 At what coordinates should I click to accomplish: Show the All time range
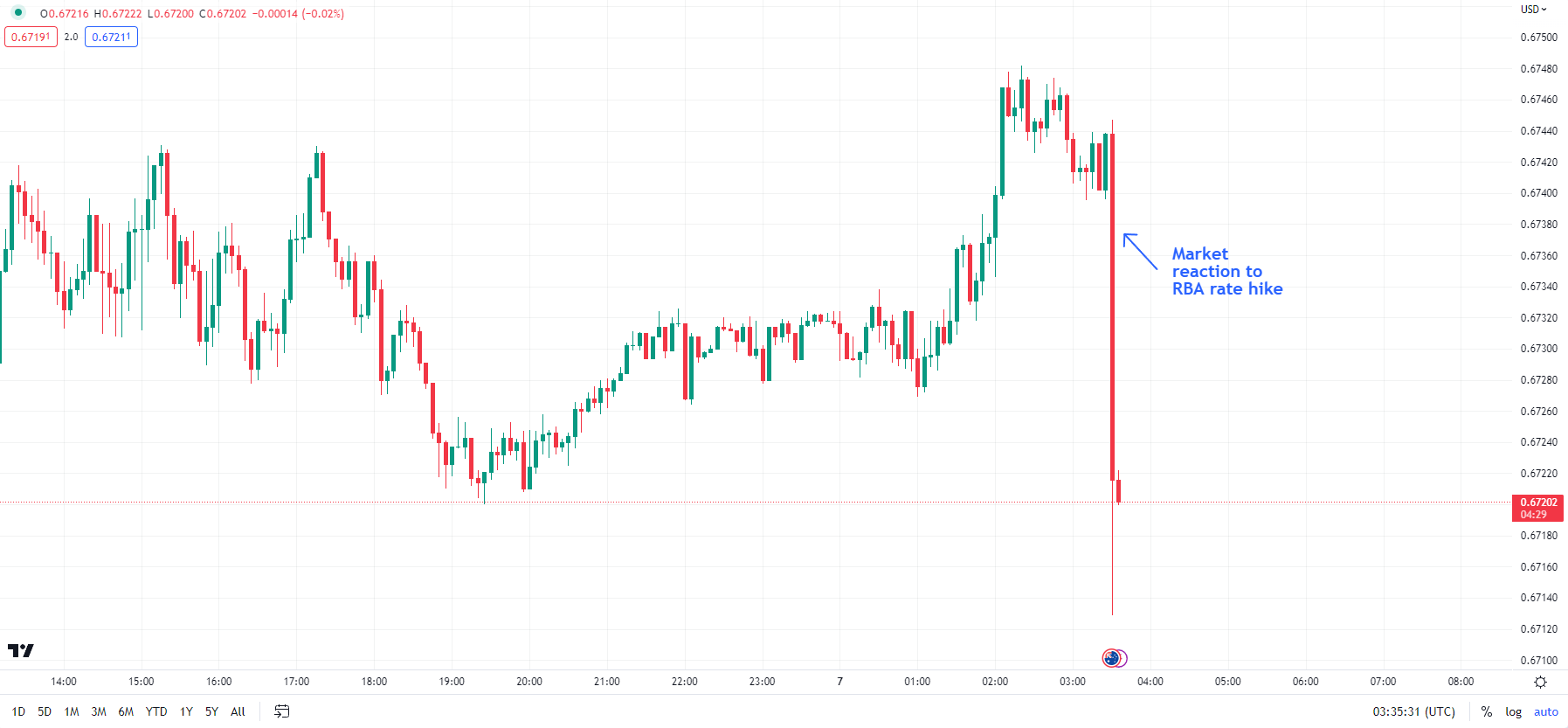click(x=238, y=711)
